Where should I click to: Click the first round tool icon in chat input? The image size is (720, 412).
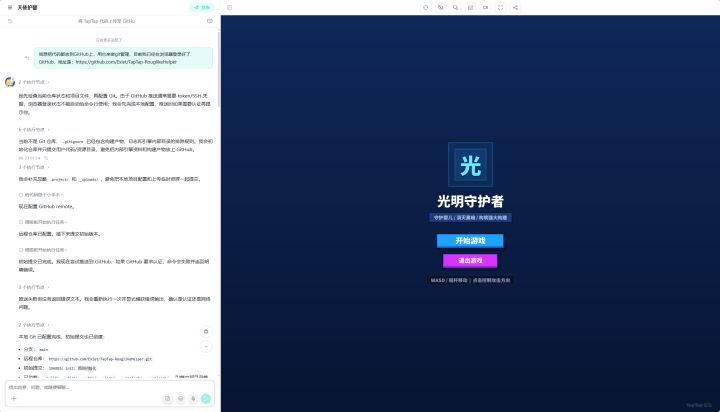[168, 399]
